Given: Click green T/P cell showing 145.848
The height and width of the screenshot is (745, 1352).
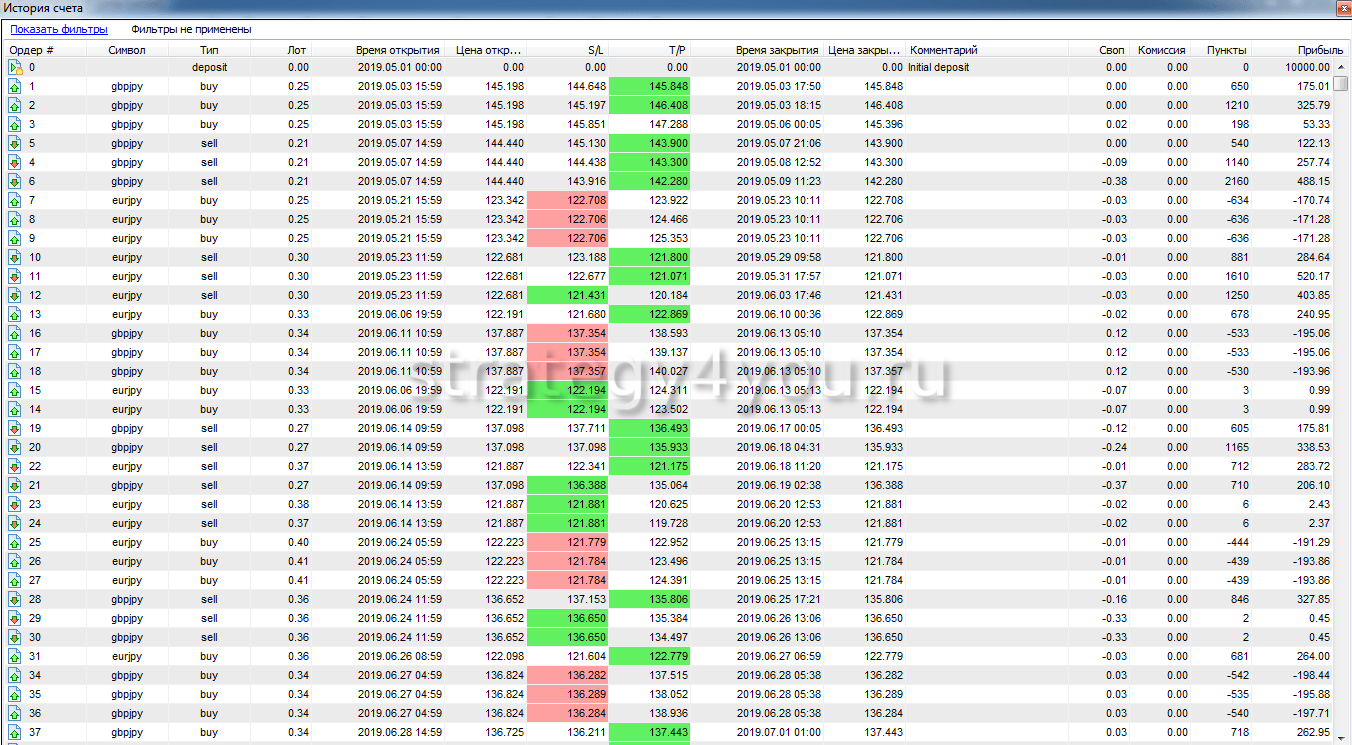Looking at the screenshot, I should pyautogui.click(x=649, y=87).
